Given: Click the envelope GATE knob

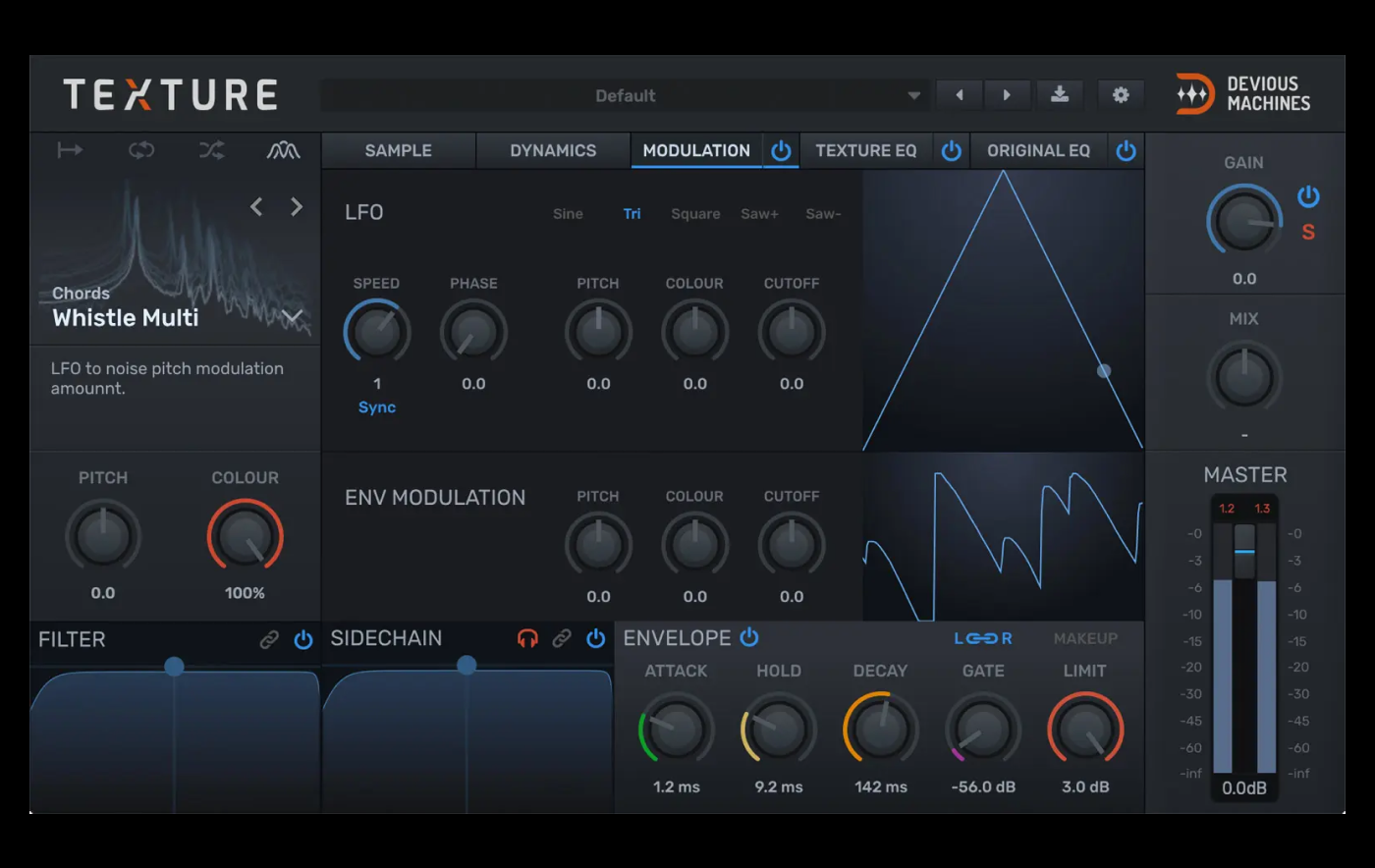Looking at the screenshot, I should coord(983,729).
